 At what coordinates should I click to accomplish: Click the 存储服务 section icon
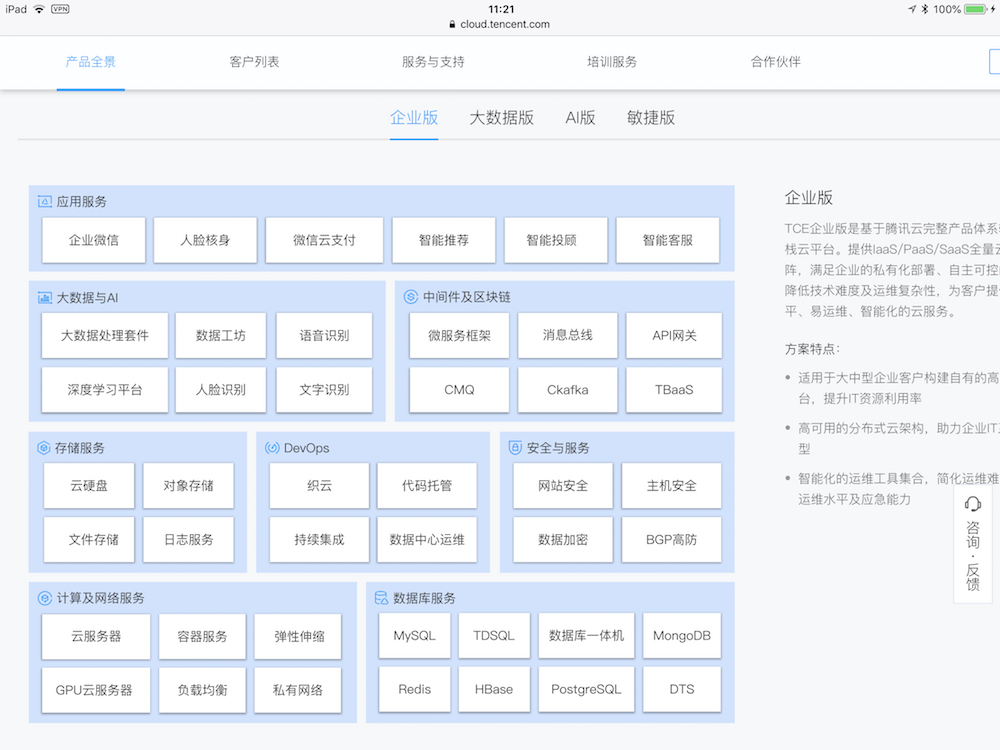click(43, 448)
